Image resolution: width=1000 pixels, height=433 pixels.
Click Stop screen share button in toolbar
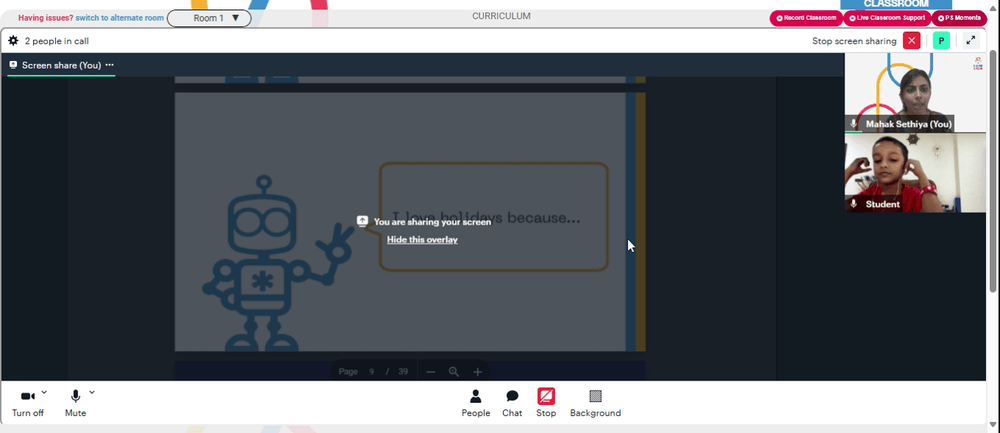546,404
